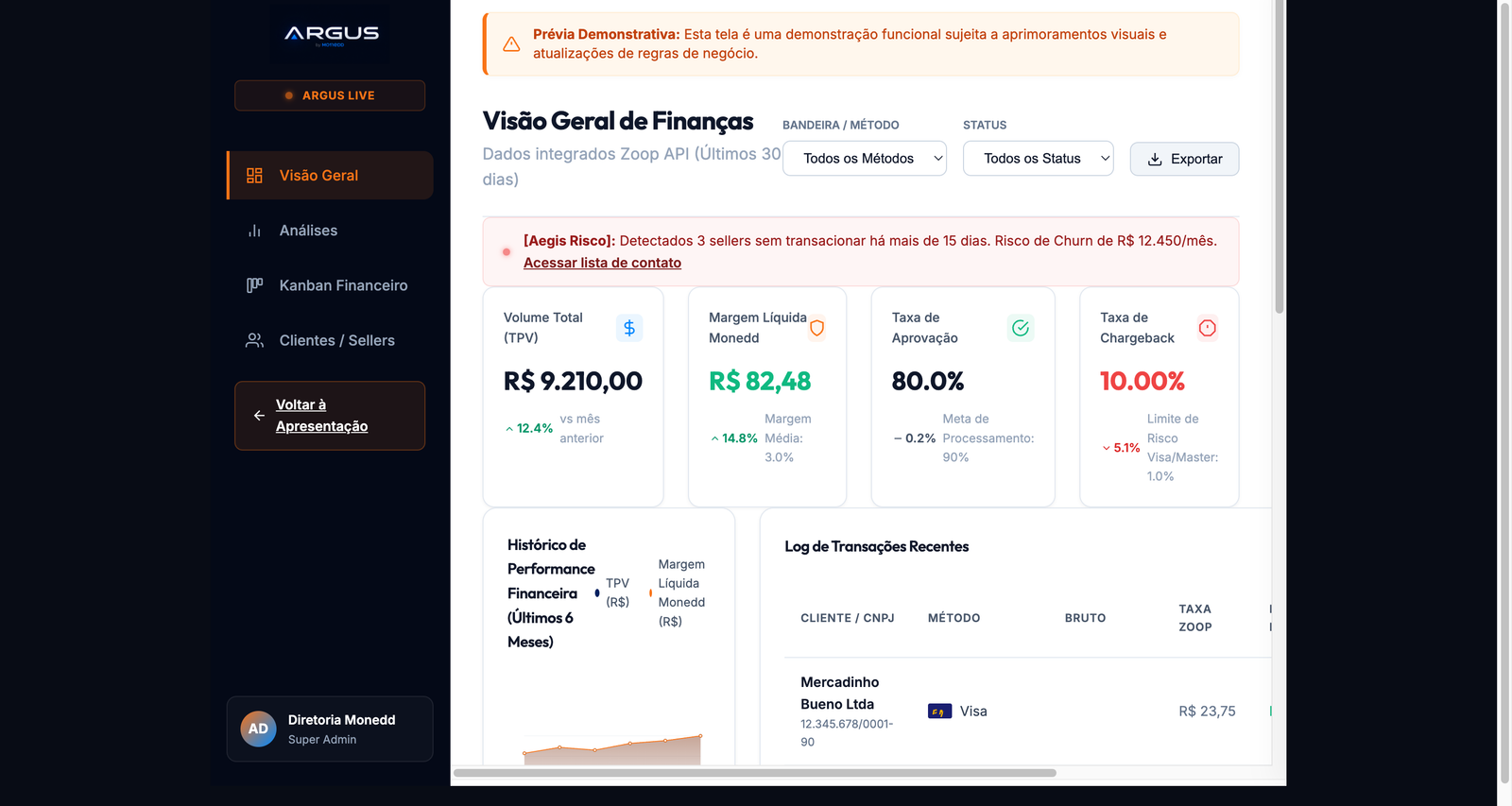This screenshot has width=1512, height=806.
Task: Open Clientes / Sellers menu item
Action: (x=330, y=340)
